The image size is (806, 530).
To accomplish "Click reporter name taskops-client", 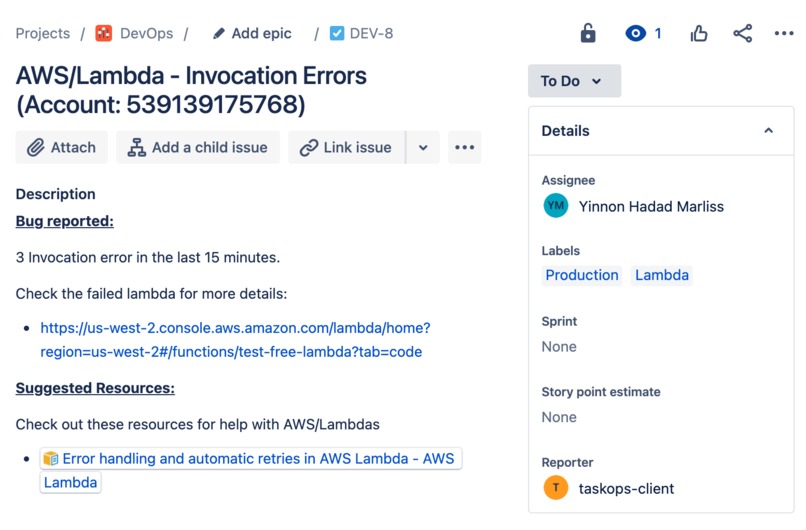I will pyautogui.click(x=626, y=488).
